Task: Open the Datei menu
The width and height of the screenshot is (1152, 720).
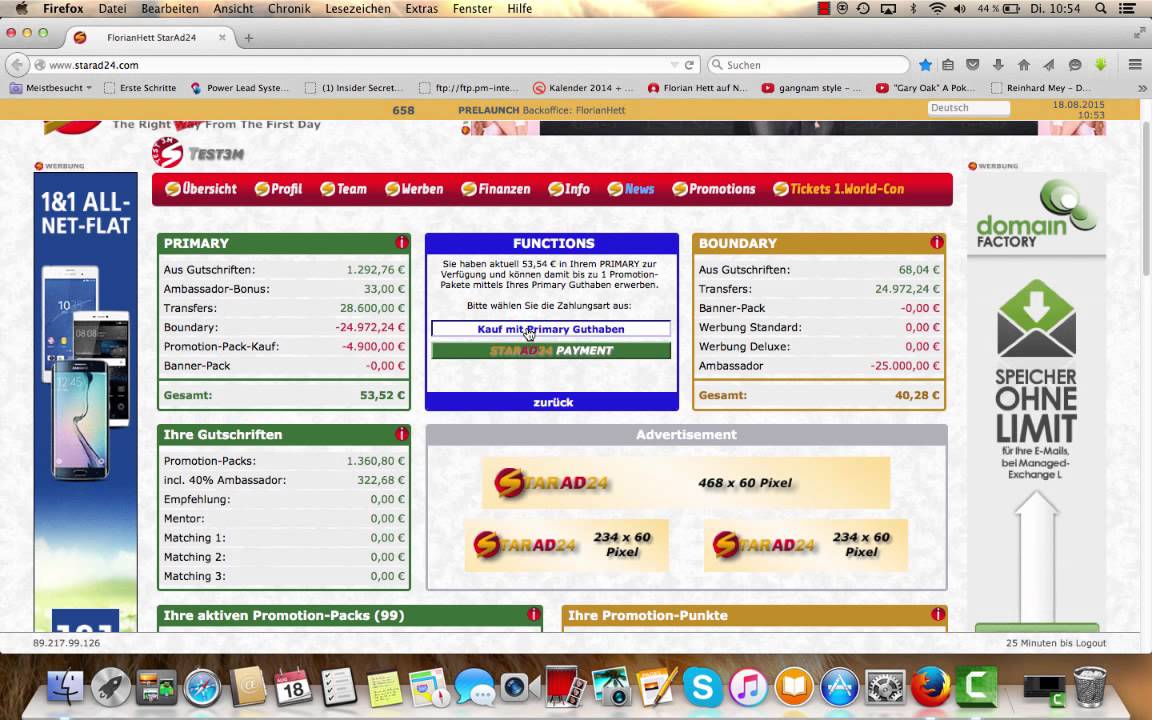Action: 112,8
